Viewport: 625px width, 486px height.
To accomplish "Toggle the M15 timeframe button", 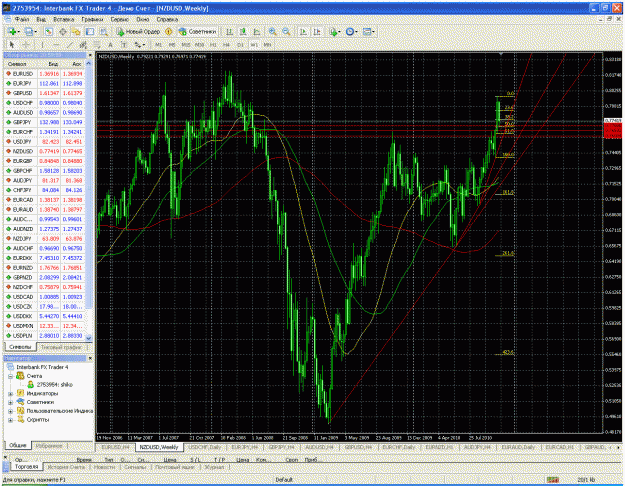I will [186, 45].
